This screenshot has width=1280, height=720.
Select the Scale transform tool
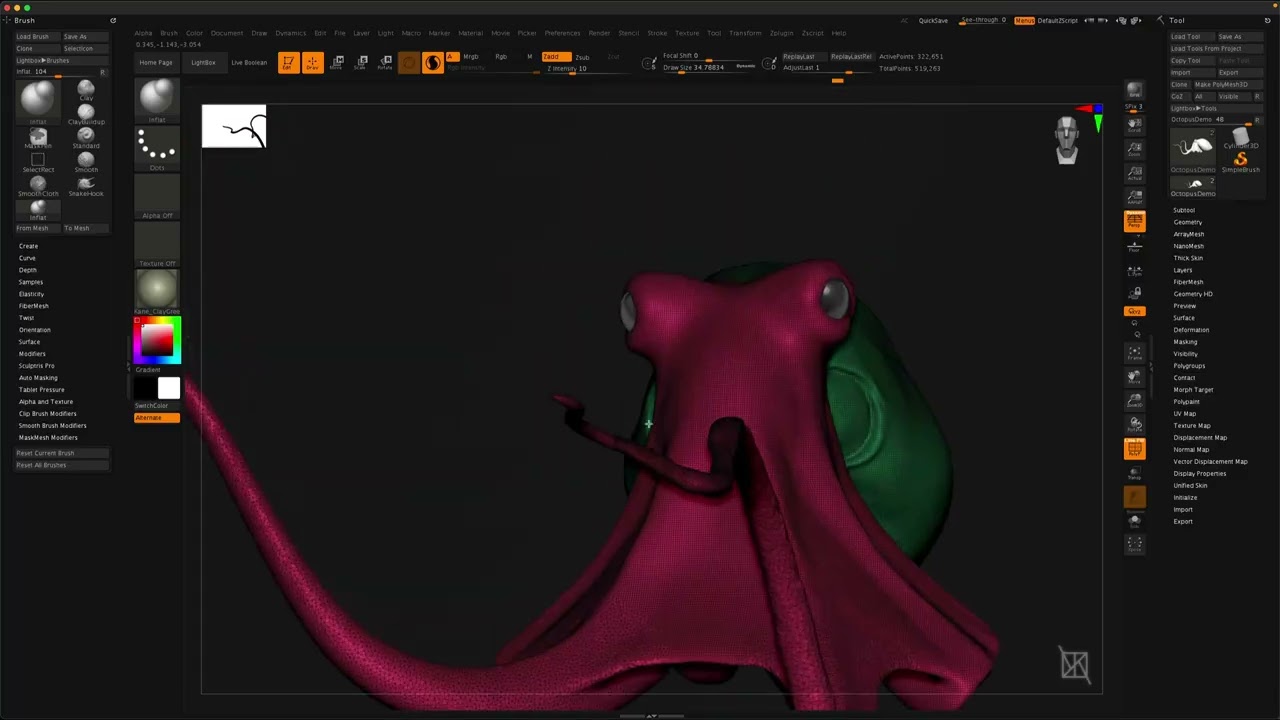tap(361, 63)
